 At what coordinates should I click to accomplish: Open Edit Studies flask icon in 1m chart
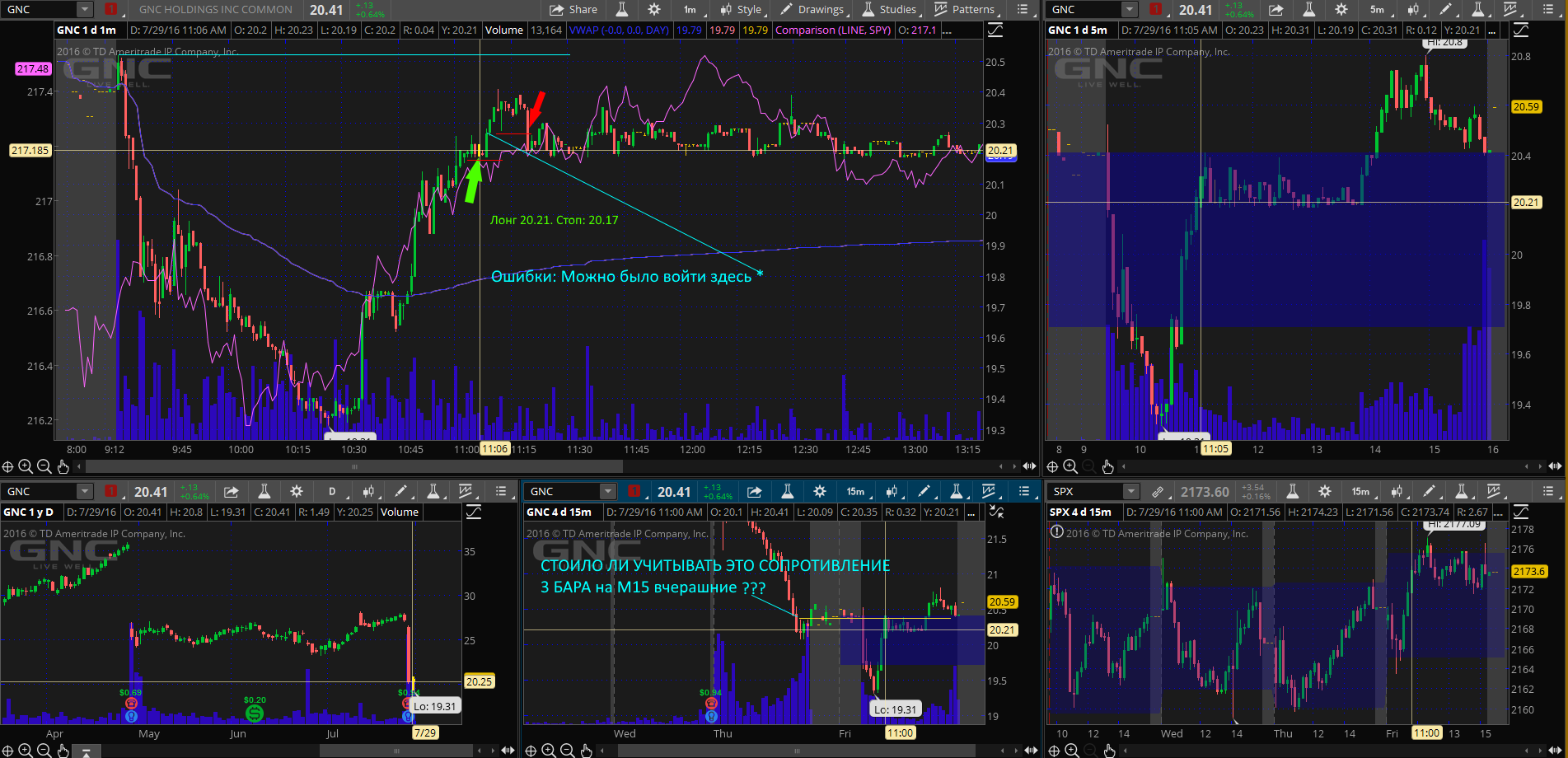[x=622, y=10]
